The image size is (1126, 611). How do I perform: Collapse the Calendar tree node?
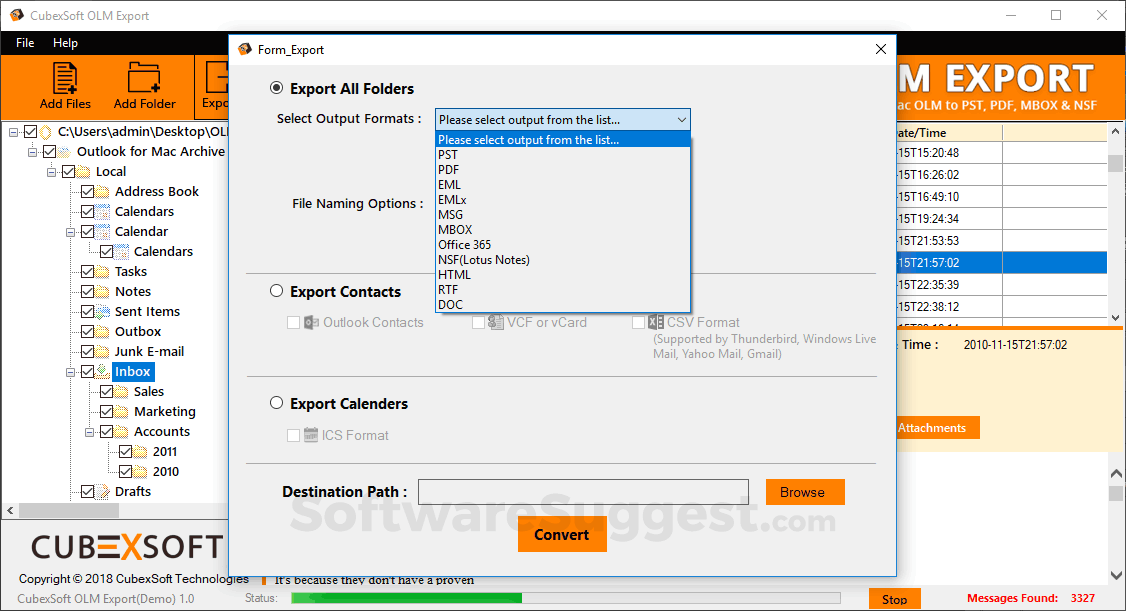[70, 232]
